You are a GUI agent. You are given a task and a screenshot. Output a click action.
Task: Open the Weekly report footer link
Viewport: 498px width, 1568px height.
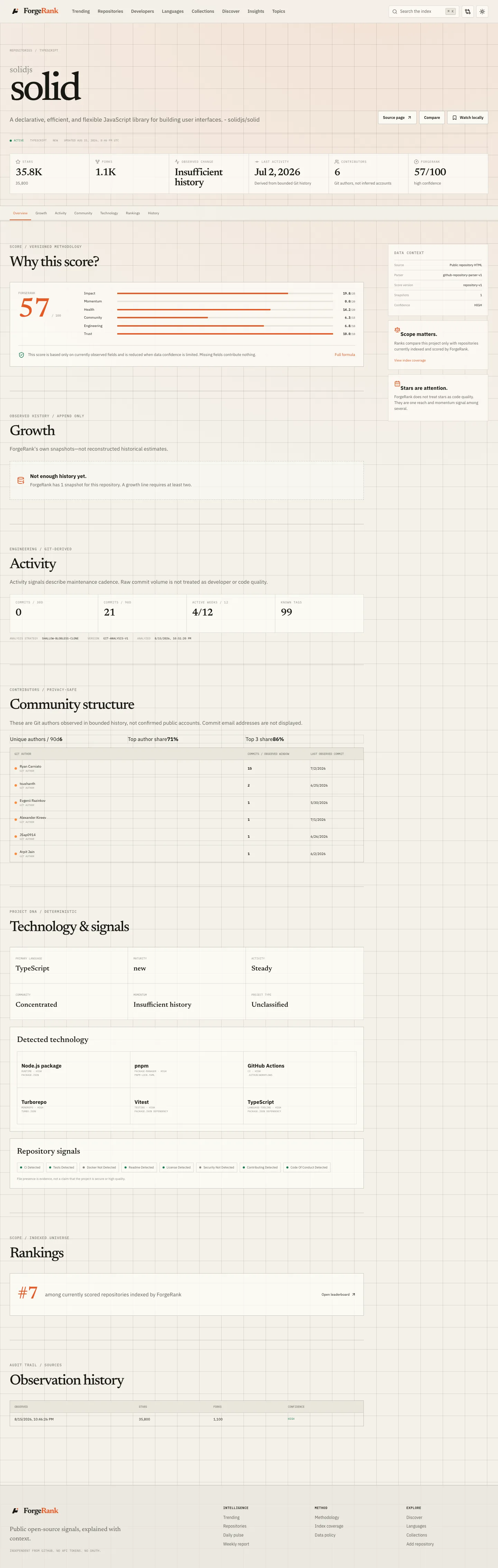[x=236, y=1544]
